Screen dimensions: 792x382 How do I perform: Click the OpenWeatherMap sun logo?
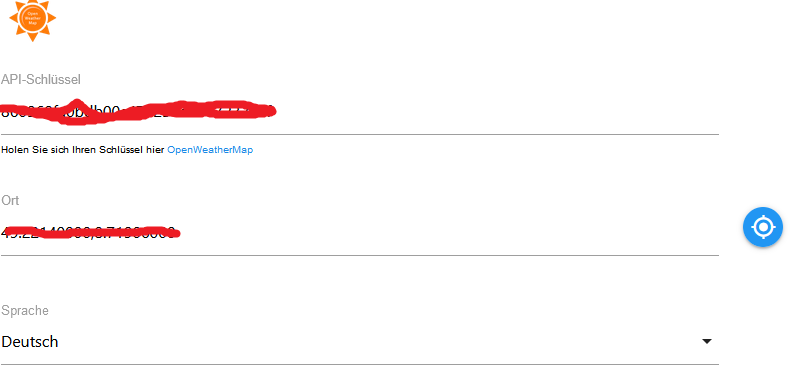32,20
